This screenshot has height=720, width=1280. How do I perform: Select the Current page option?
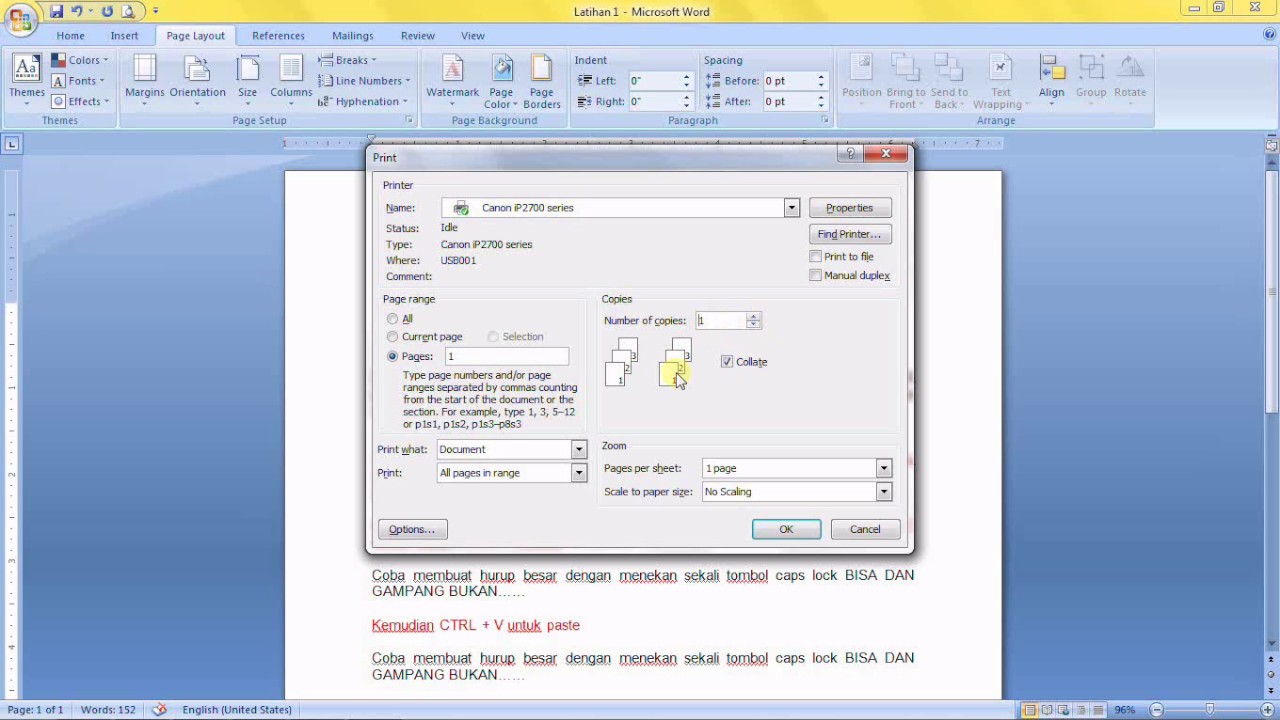tap(393, 337)
